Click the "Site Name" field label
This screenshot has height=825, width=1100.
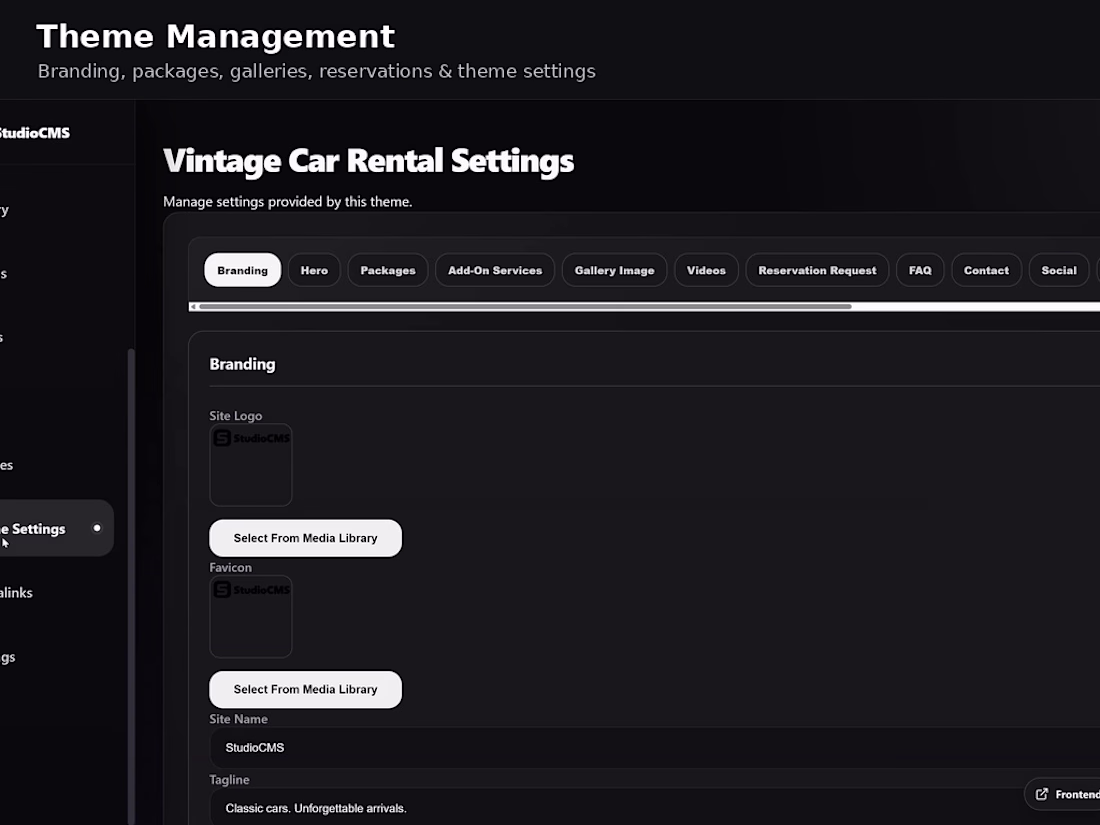[238, 719]
